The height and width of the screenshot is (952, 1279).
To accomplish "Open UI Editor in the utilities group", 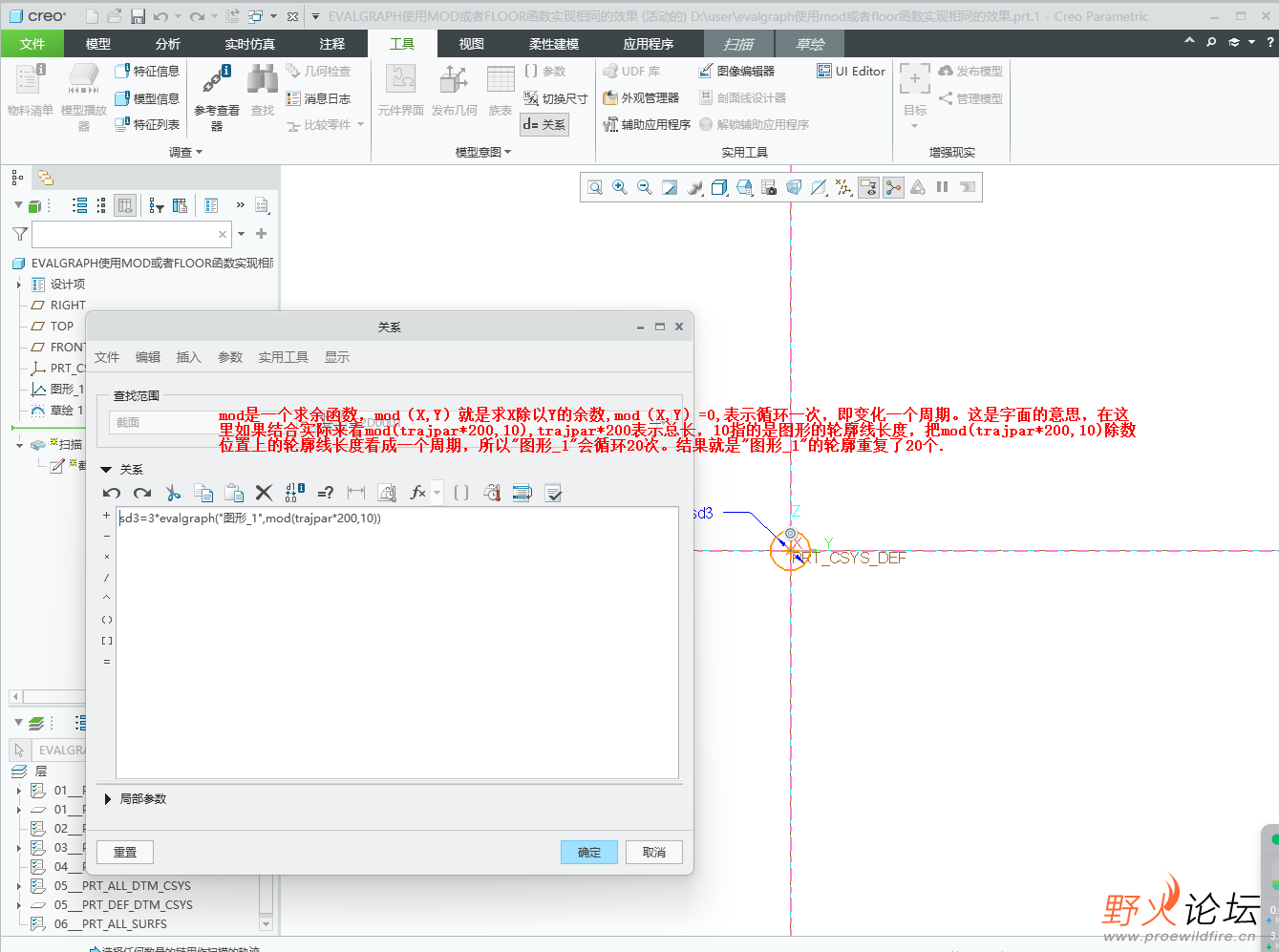I will click(851, 71).
